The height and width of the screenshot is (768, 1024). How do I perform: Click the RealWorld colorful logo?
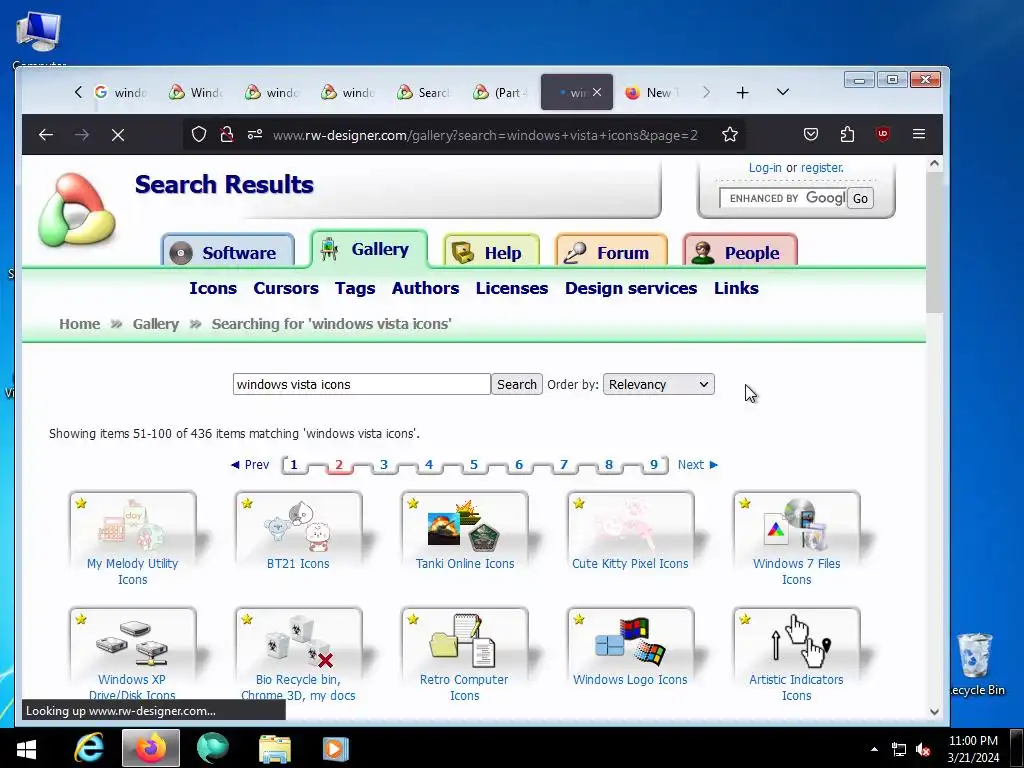76,210
